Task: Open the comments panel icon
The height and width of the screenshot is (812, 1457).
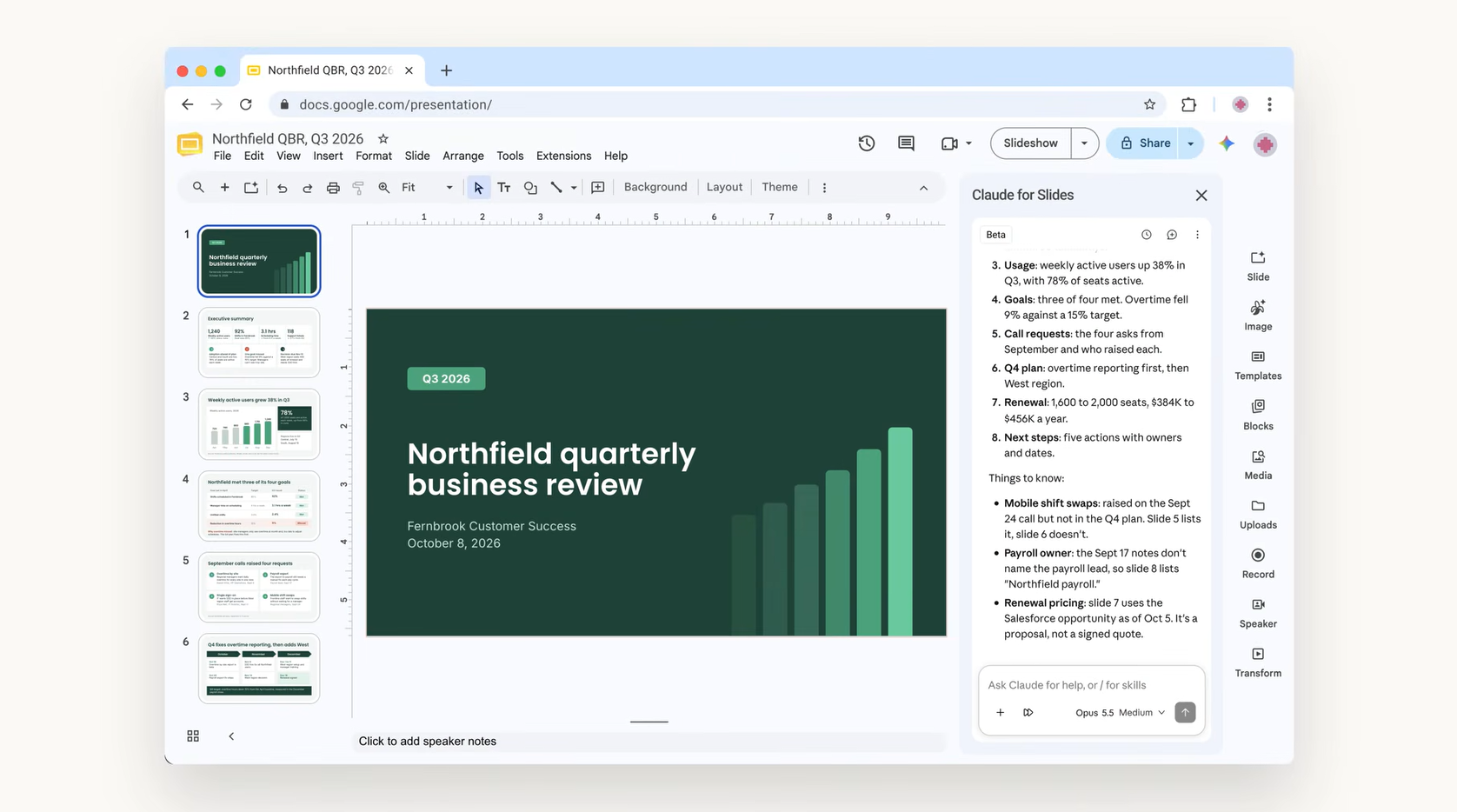Action: pos(906,143)
